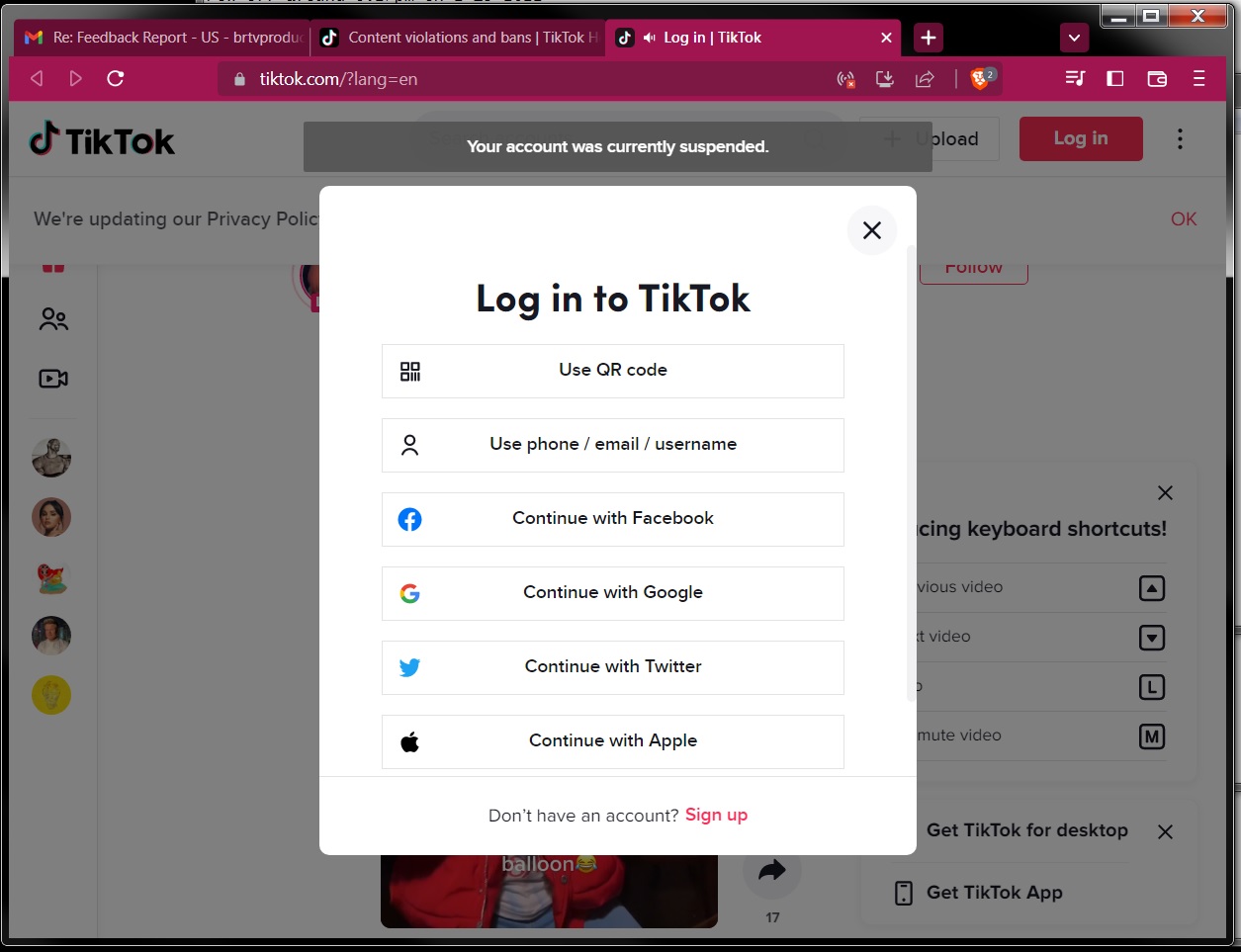Open second suggested account avatar in sidebar
The image size is (1241, 952).
coord(51,517)
